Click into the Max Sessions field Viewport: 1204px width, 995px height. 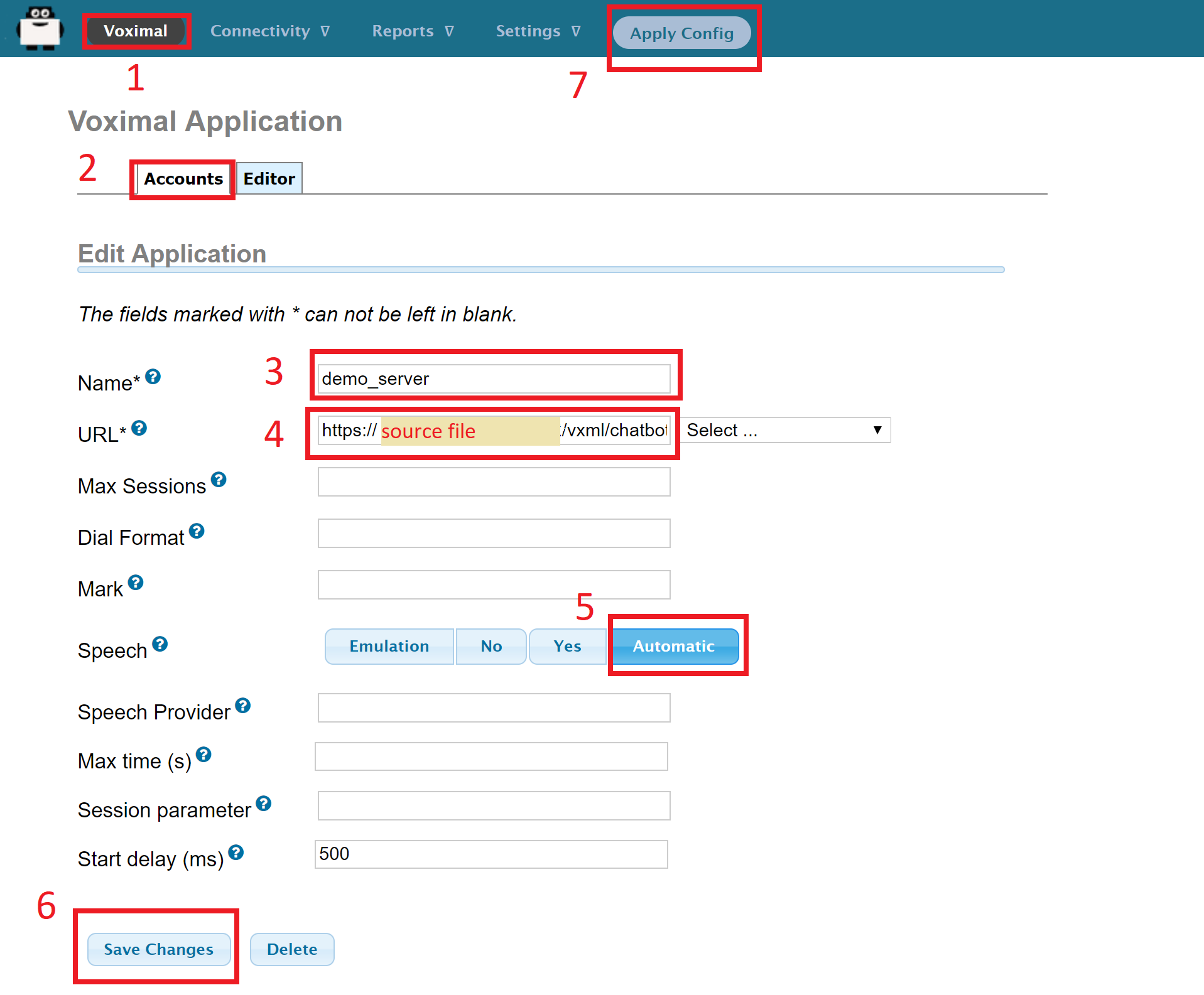click(x=494, y=482)
